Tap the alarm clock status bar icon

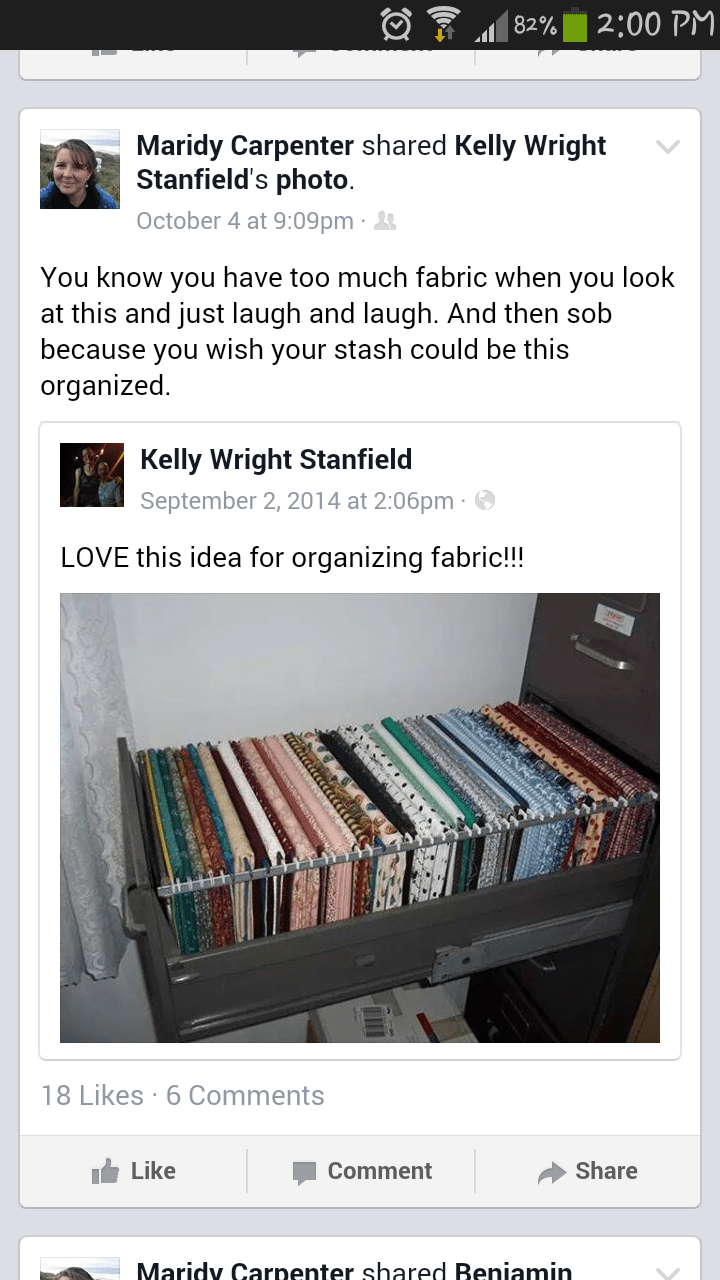[x=397, y=24]
